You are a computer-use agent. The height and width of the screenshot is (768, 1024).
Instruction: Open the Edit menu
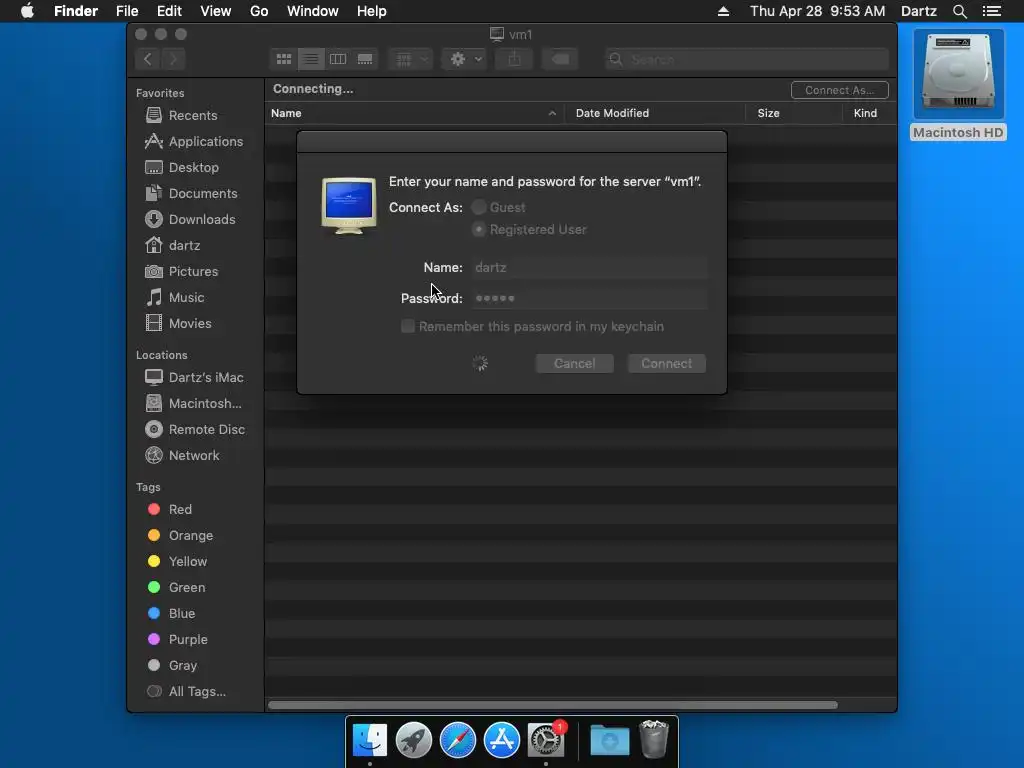(x=169, y=11)
